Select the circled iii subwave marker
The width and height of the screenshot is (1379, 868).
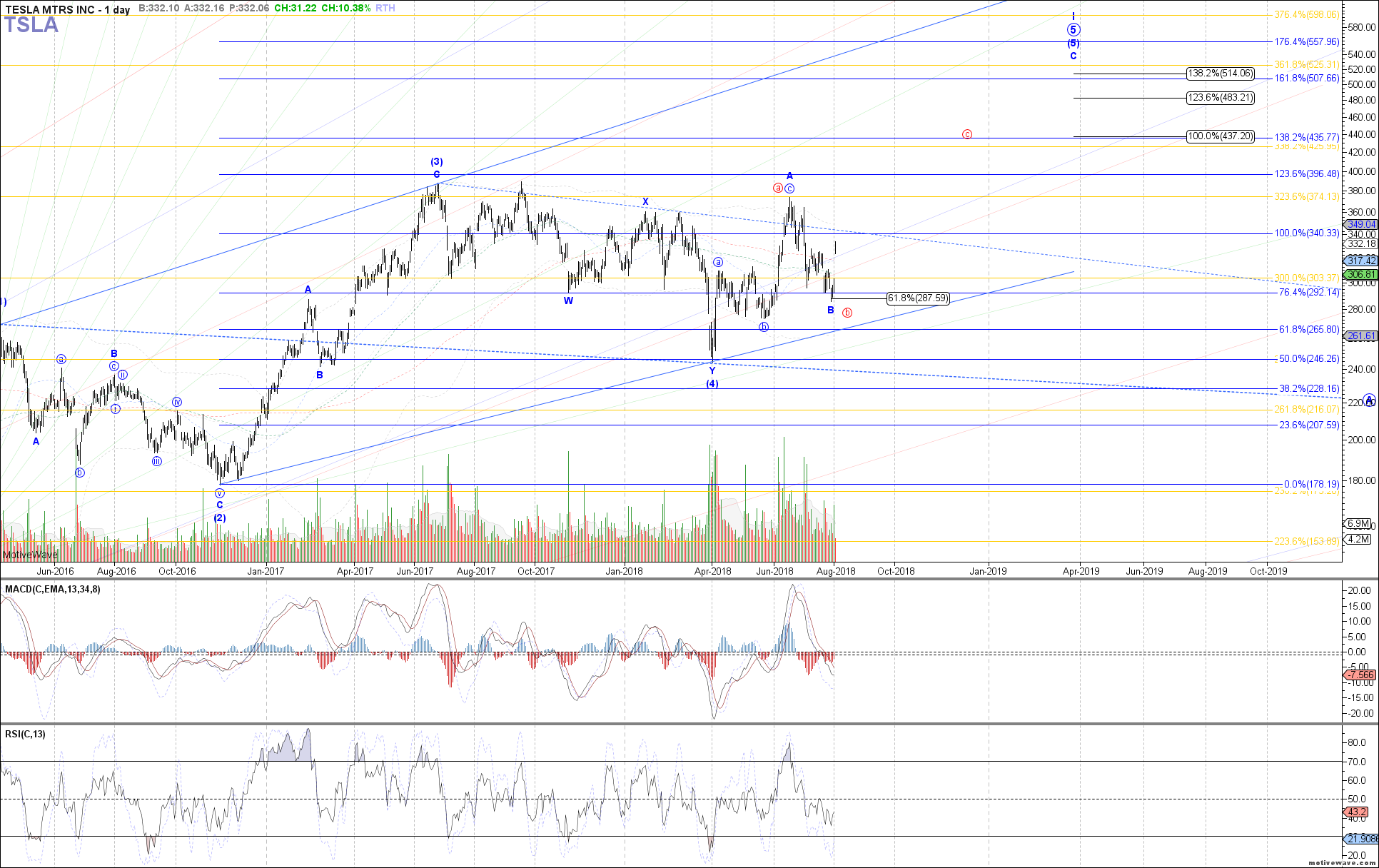tap(157, 461)
